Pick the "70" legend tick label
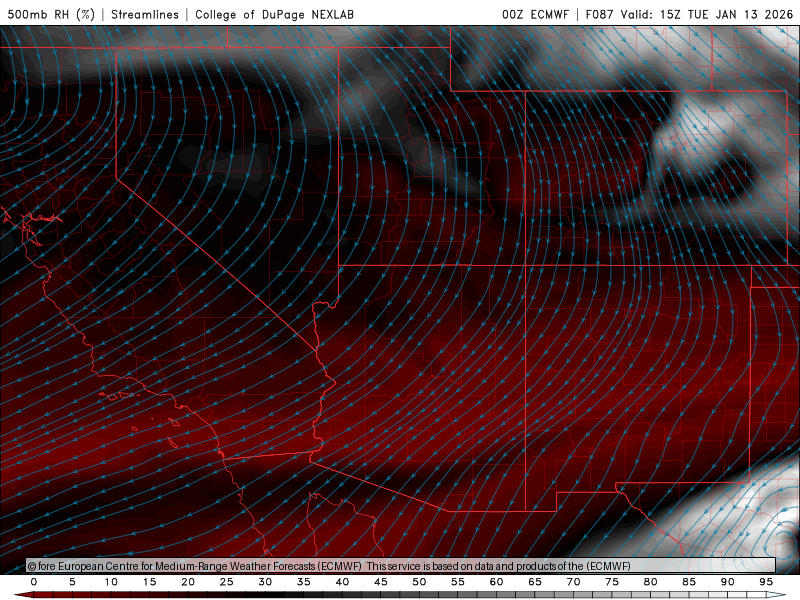The width and height of the screenshot is (800, 600). pyautogui.click(x=573, y=582)
